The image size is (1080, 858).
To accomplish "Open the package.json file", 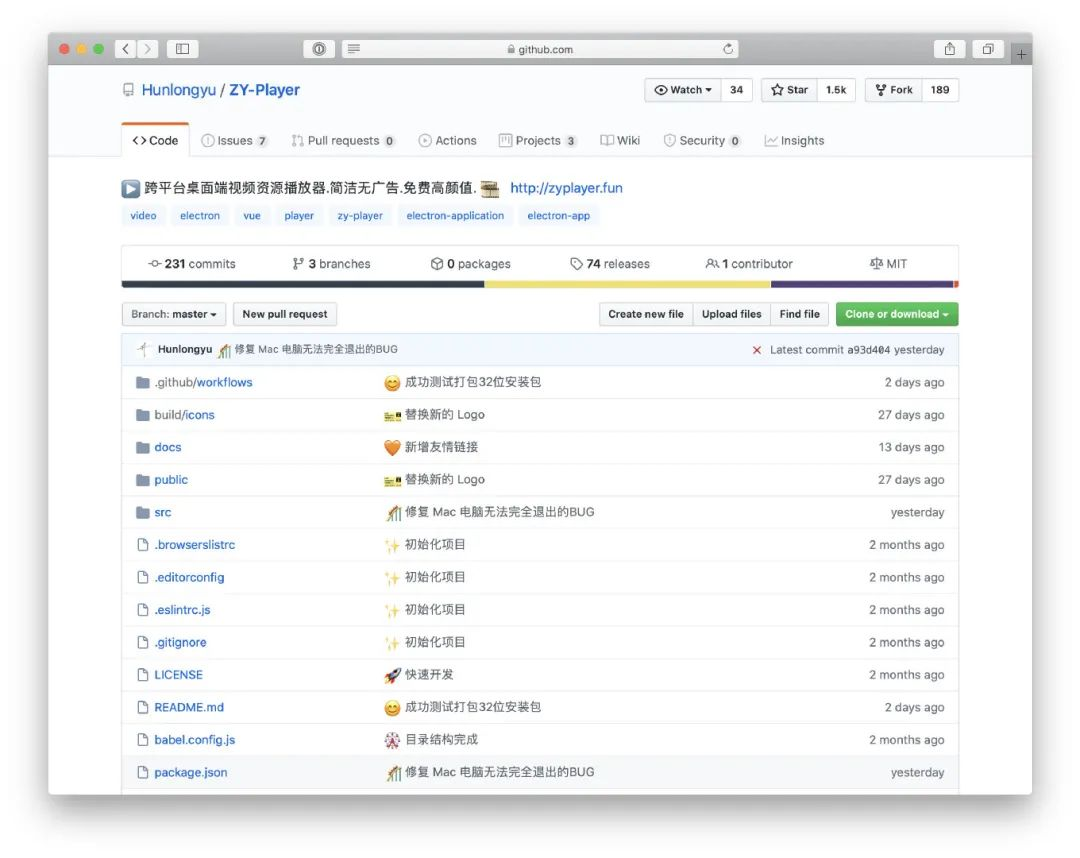I will click(x=190, y=773).
